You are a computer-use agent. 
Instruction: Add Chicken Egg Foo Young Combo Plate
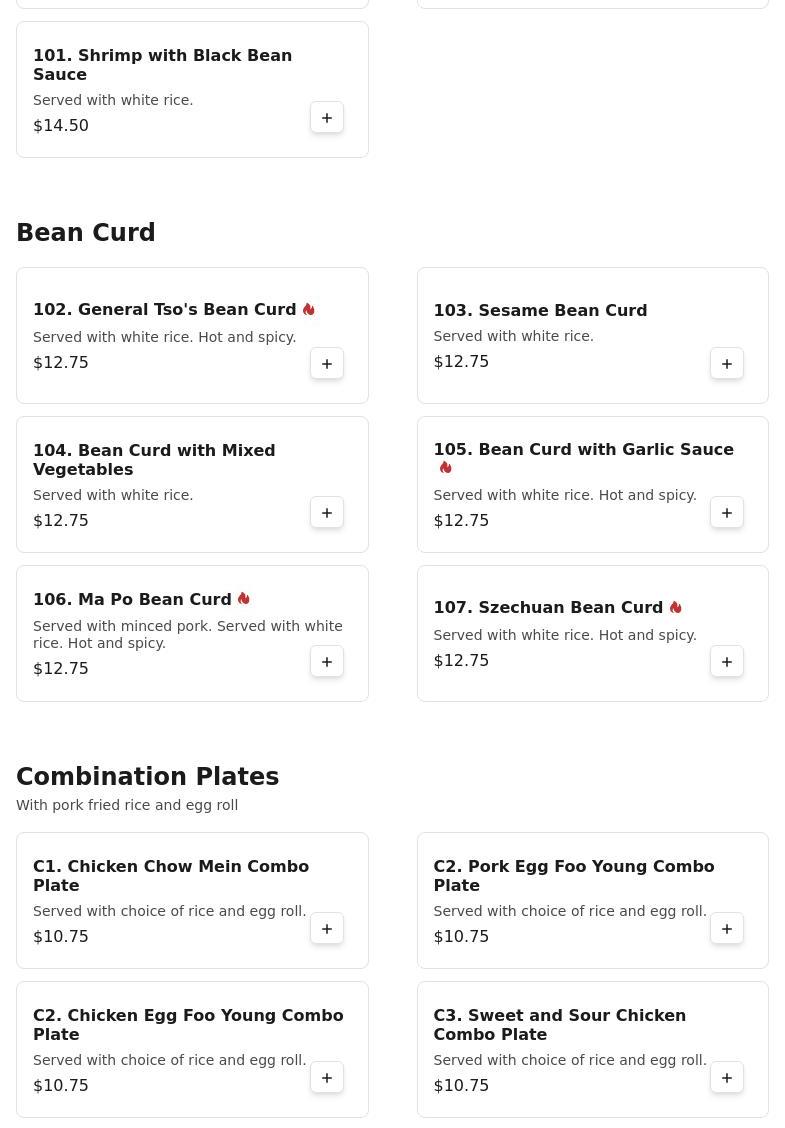327,1078
